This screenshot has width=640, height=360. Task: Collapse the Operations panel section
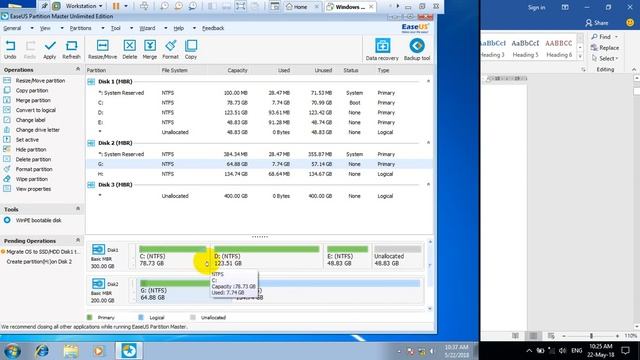click(x=78, y=69)
